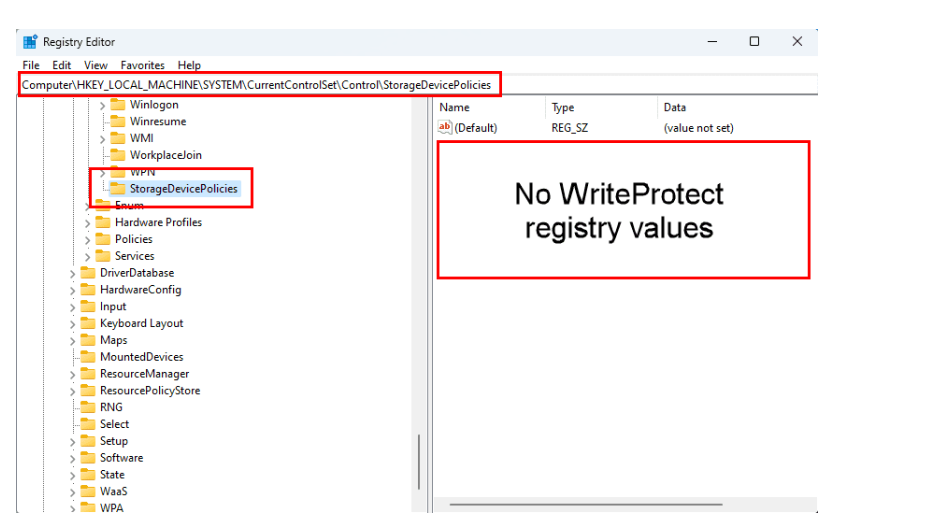Select the Policies key in the tree
This screenshot has height=513, width=950.
pyautogui.click(x=133, y=239)
